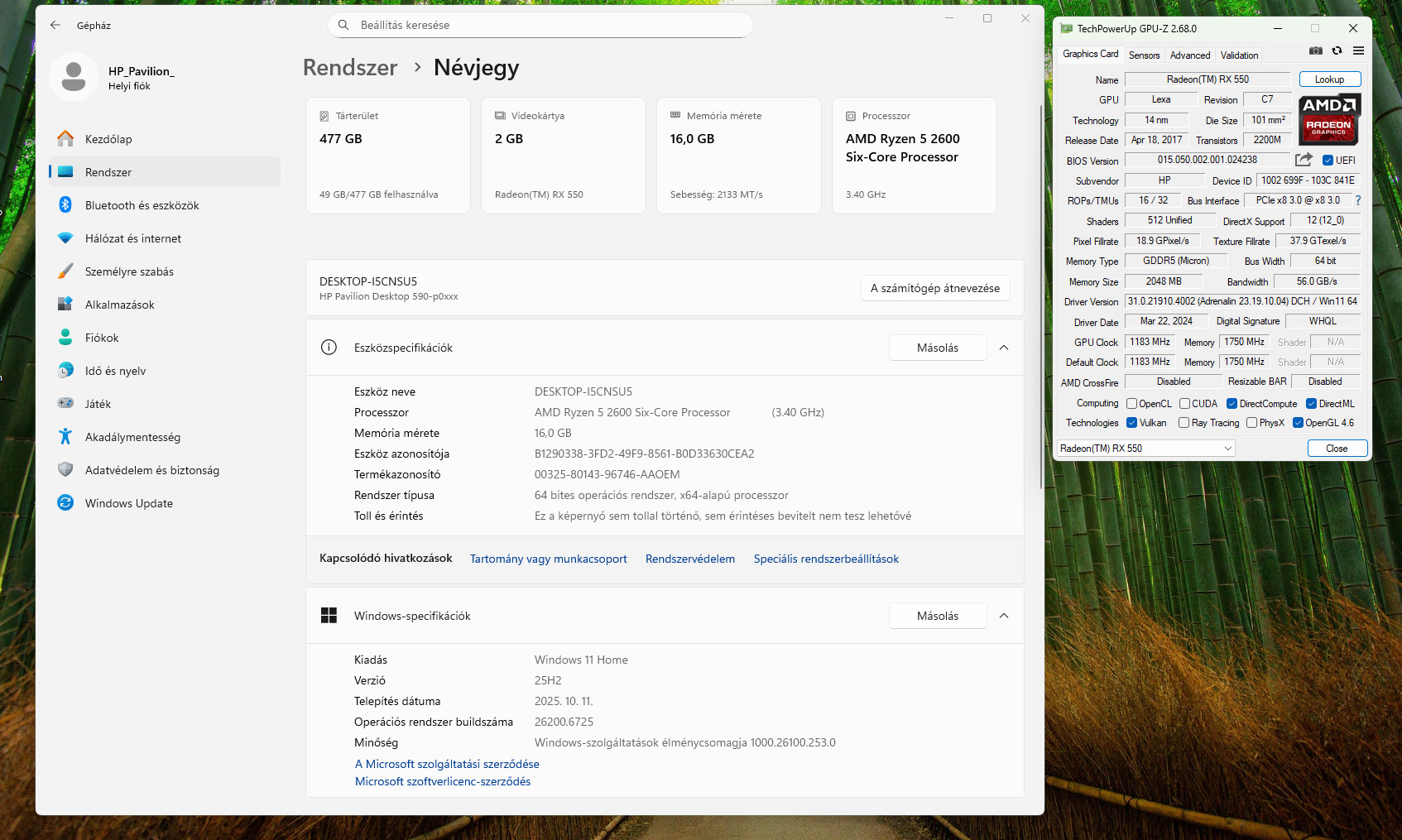
Task: Open the Processzor AMD Ryzen 5 2600 card
Action: tap(915, 156)
